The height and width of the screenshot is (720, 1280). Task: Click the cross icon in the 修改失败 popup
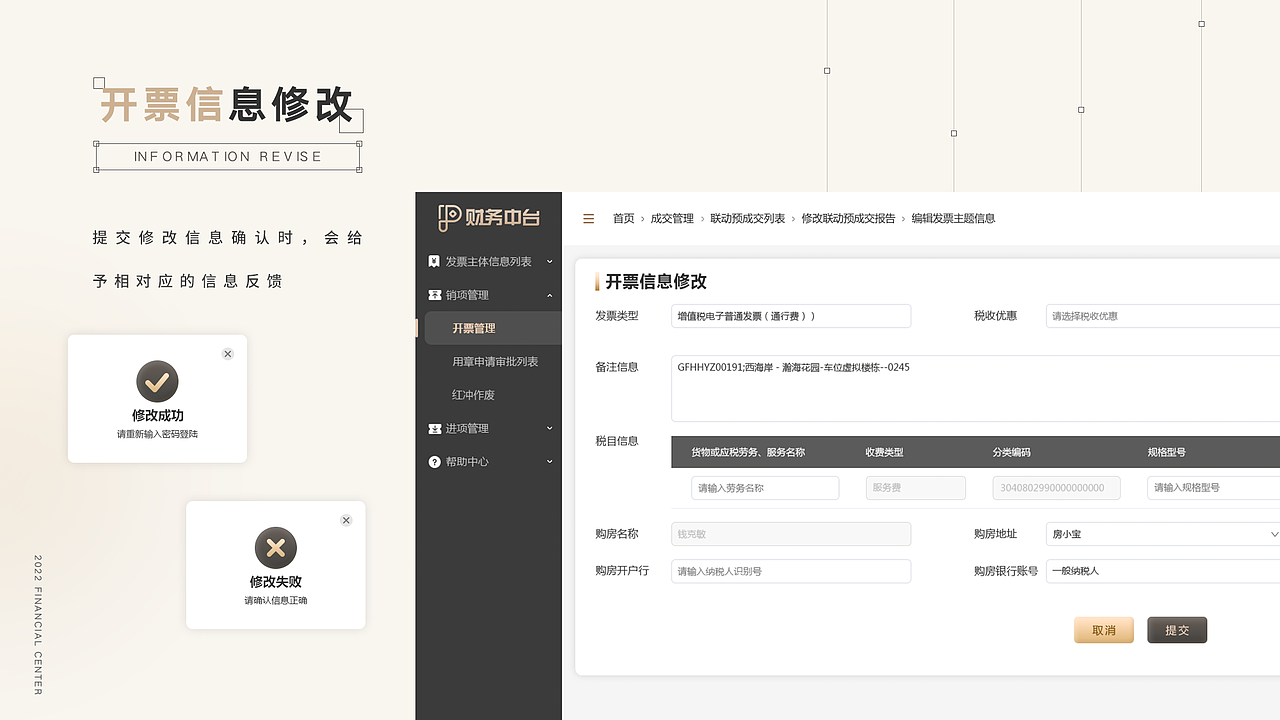click(x=276, y=548)
